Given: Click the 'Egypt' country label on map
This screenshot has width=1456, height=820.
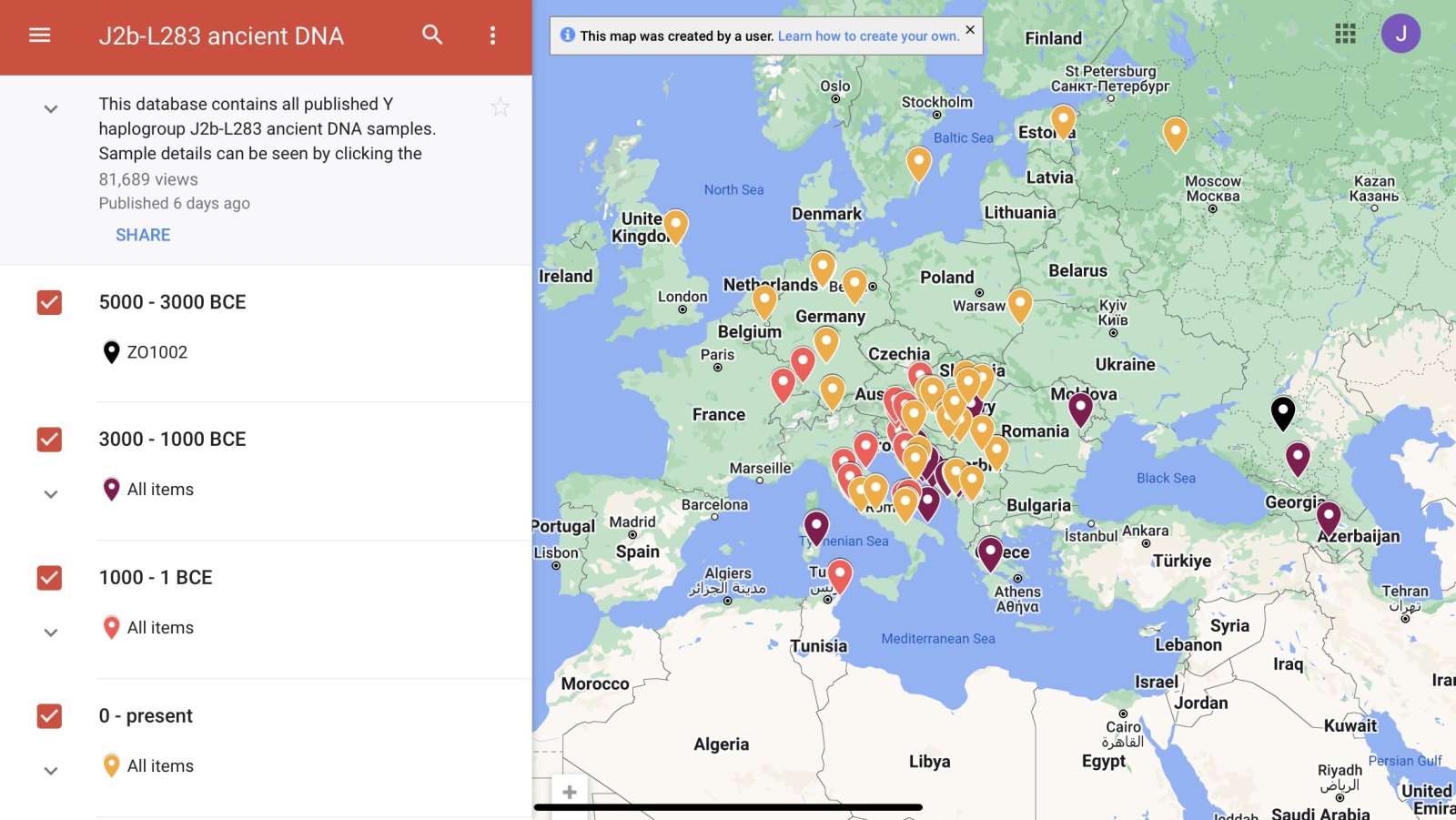Looking at the screenshot, I should (1104, 761).
